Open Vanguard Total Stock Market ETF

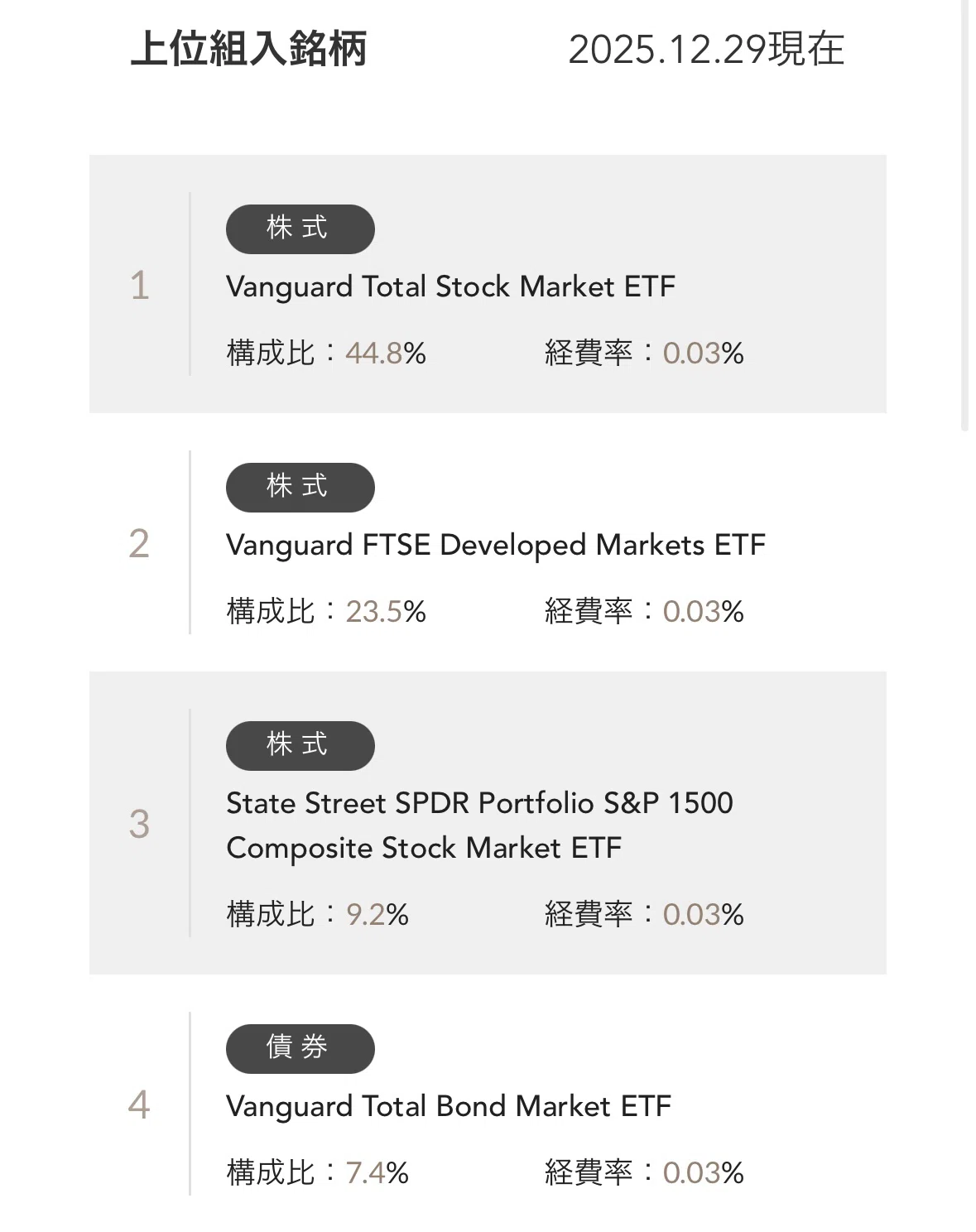(450, 286)
